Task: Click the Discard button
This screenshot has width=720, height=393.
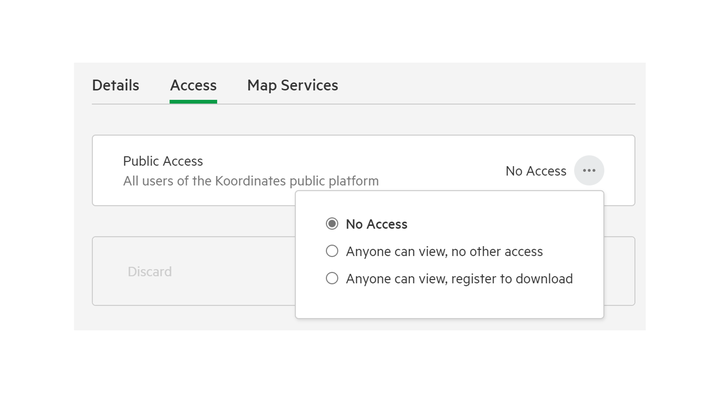Action: (150, 271)
